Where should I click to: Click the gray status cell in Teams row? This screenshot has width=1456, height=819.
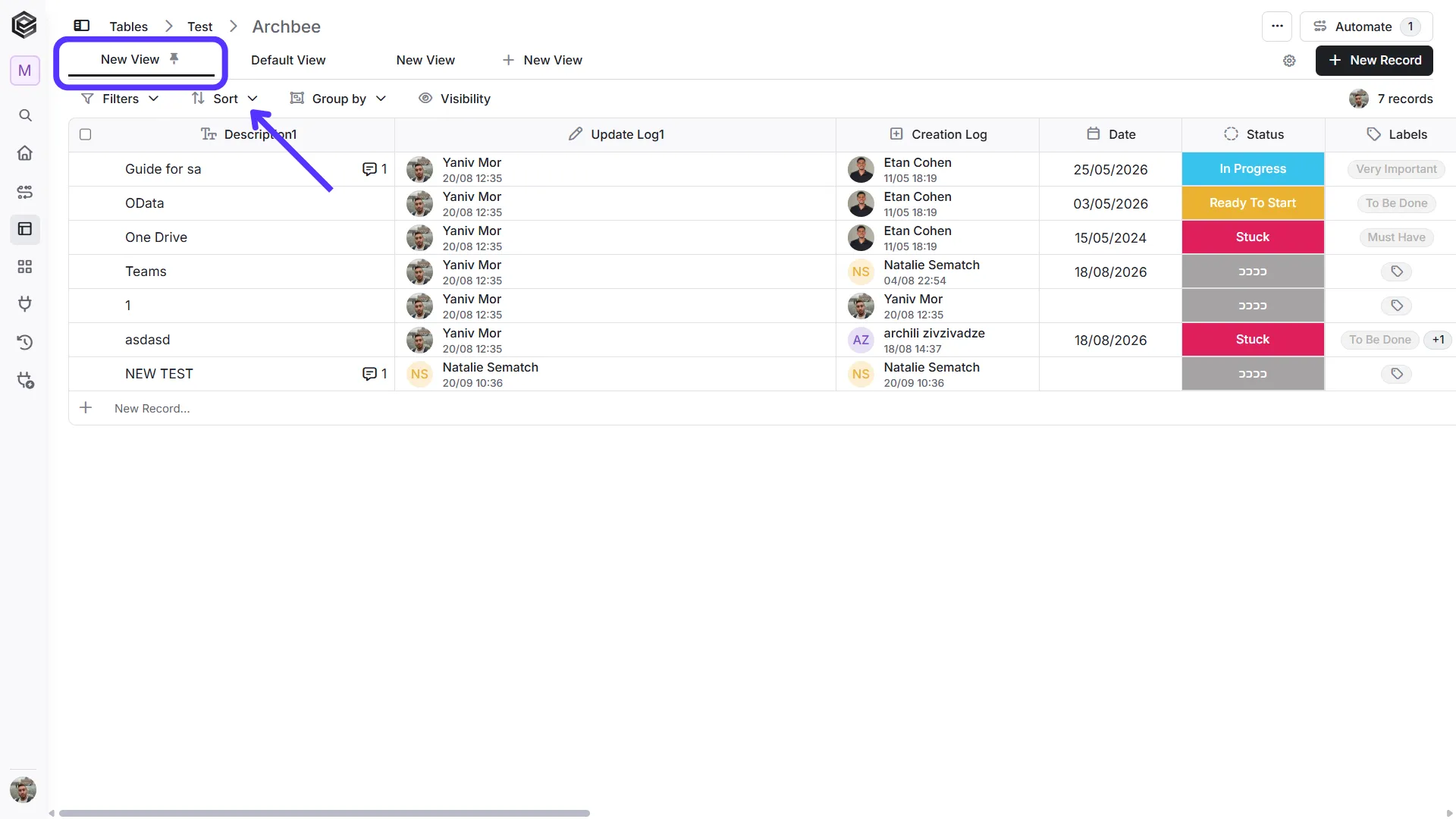coord(1253,271)
